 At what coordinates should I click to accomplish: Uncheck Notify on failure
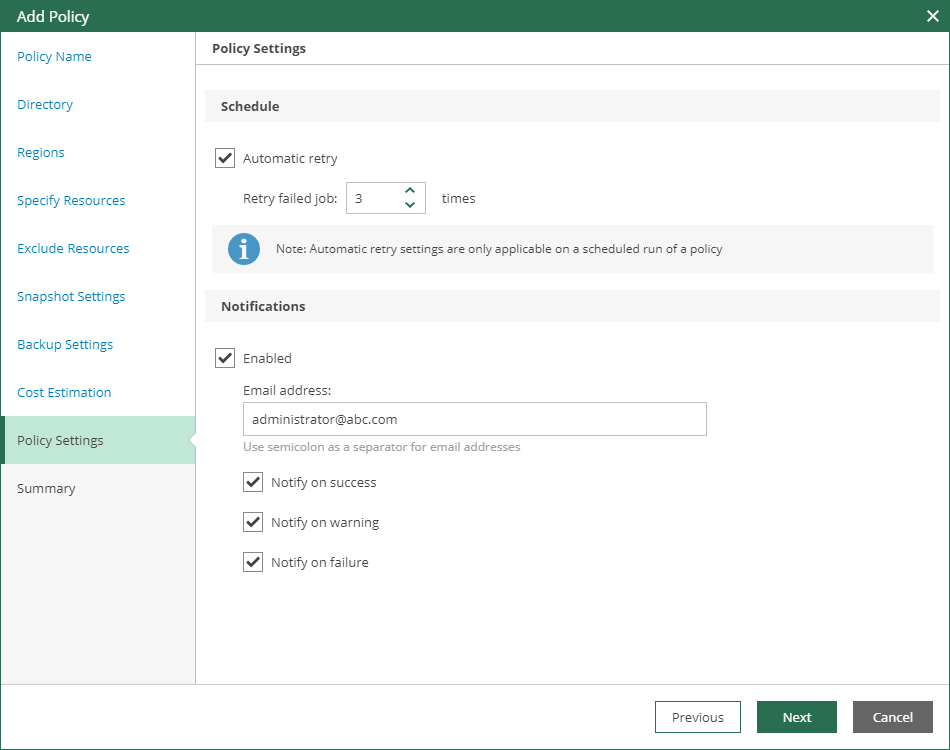click(x=253, y=562)
